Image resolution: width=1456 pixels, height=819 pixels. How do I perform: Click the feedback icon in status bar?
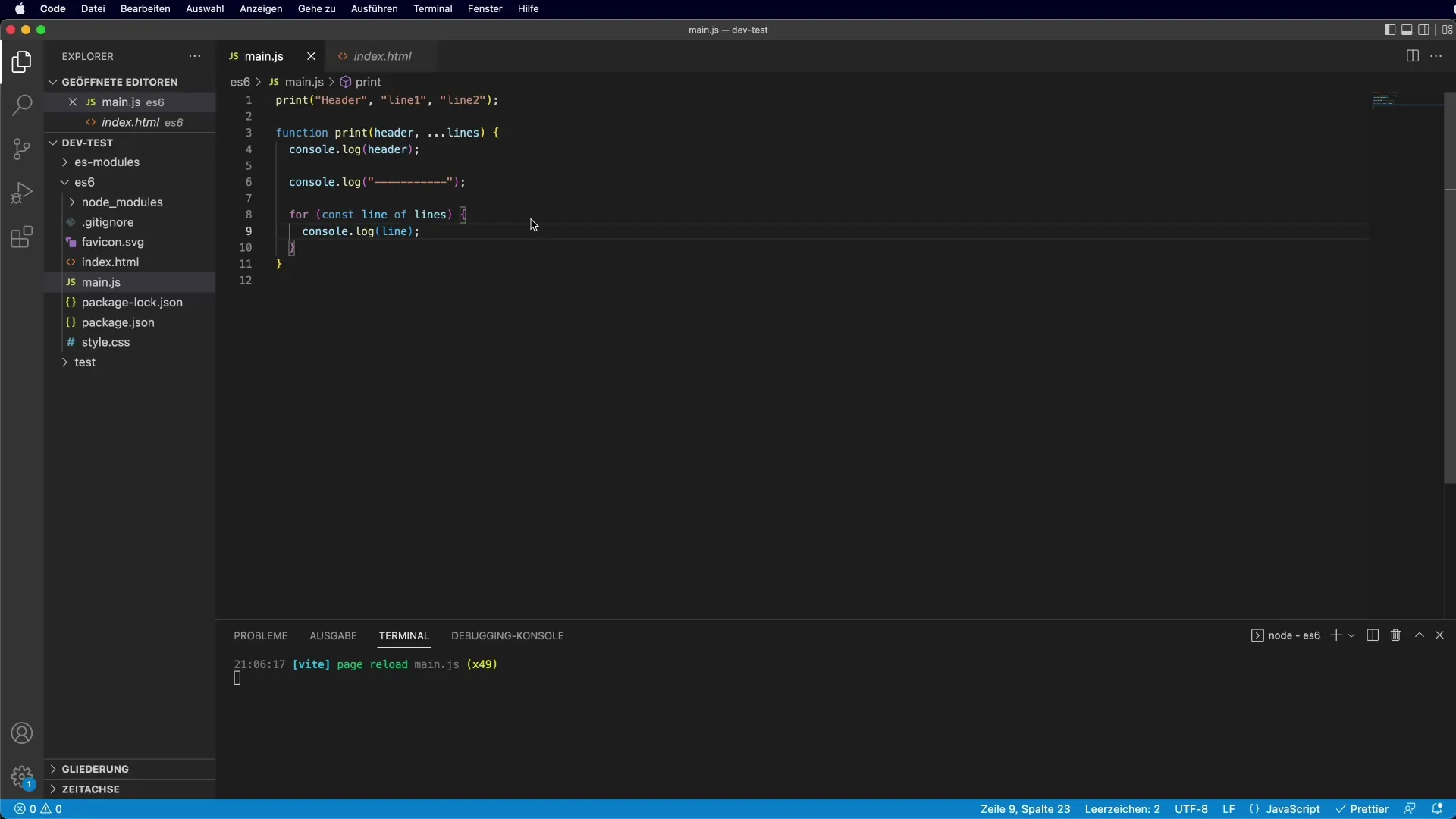click(x=1410, y=809)
